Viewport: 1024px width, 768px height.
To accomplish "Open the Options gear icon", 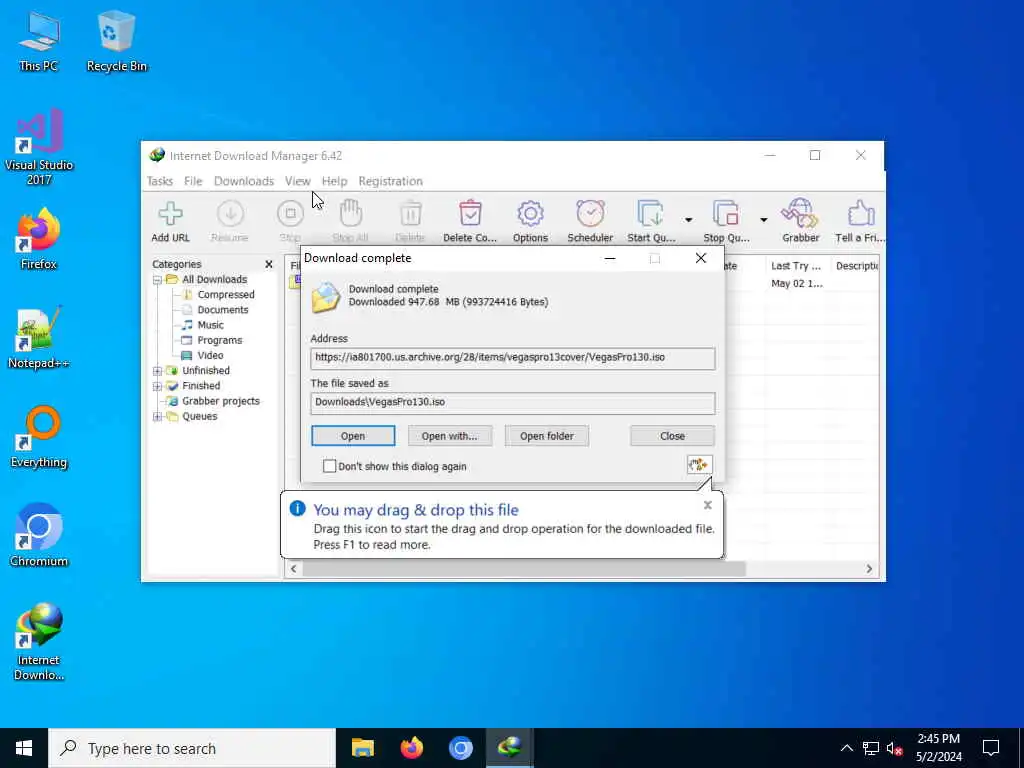I will tap(530, 214).
